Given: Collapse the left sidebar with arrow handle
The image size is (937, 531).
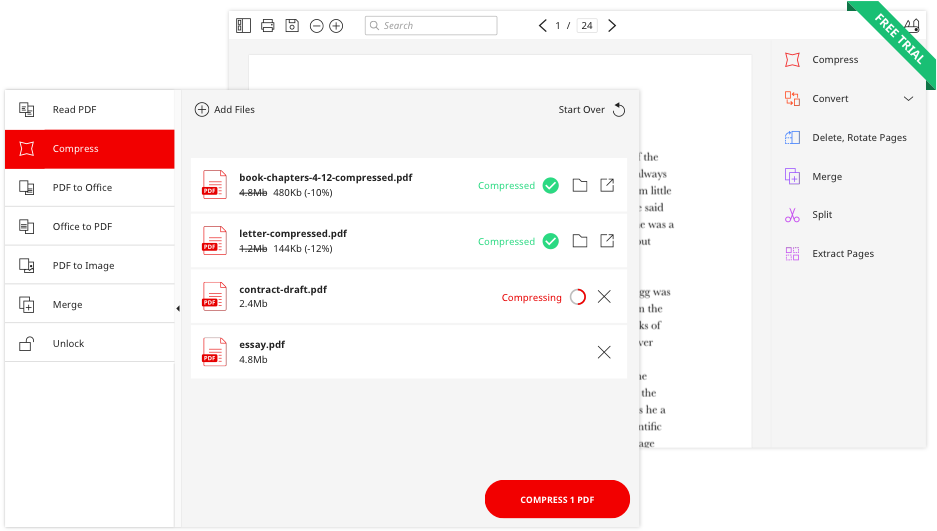Looking at the screenshot, I should tap(178, 309).
